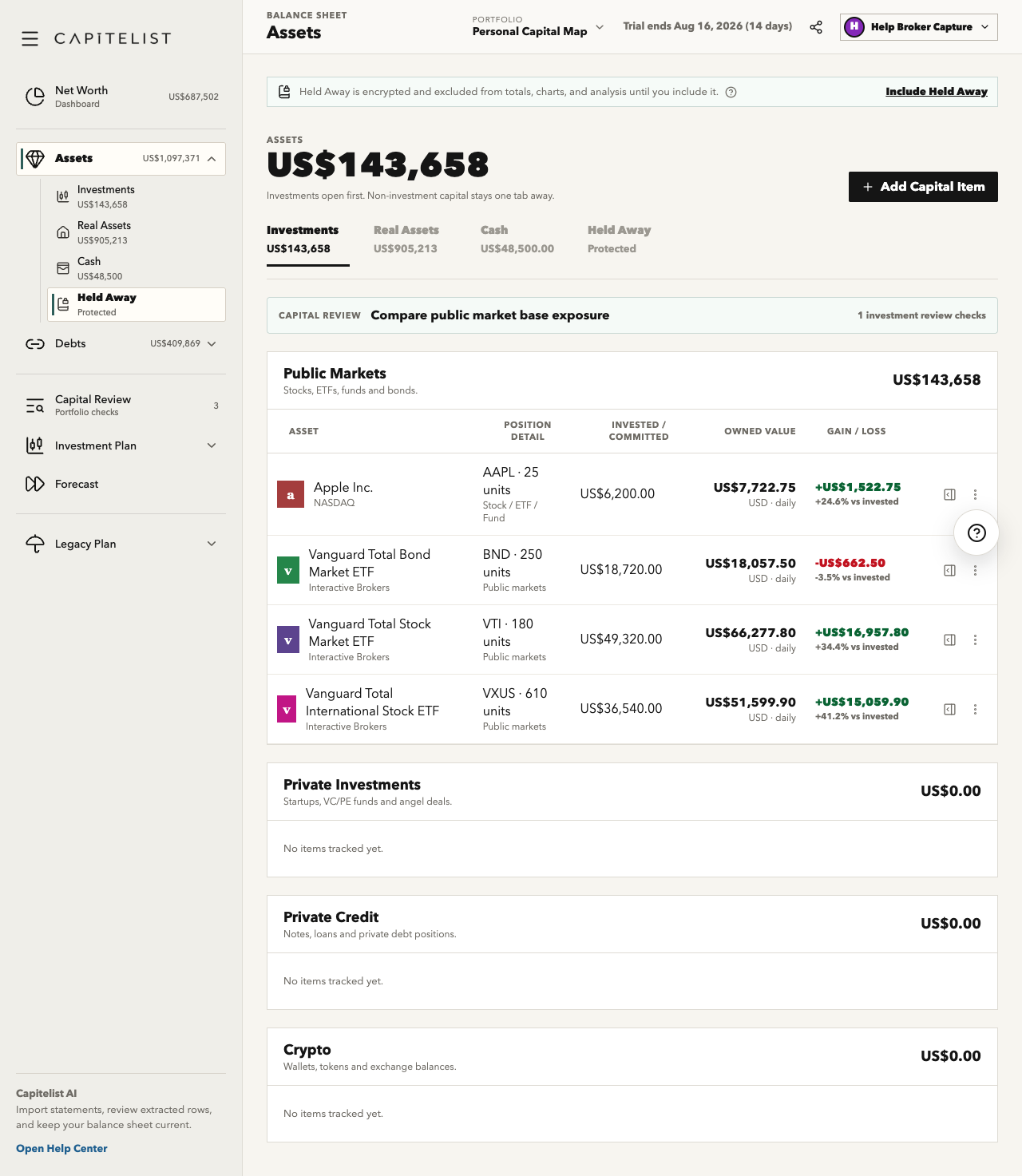Select Investments under Assets in sidebar
Screen dimensions: 1022x1176
(x=137, y=196)
